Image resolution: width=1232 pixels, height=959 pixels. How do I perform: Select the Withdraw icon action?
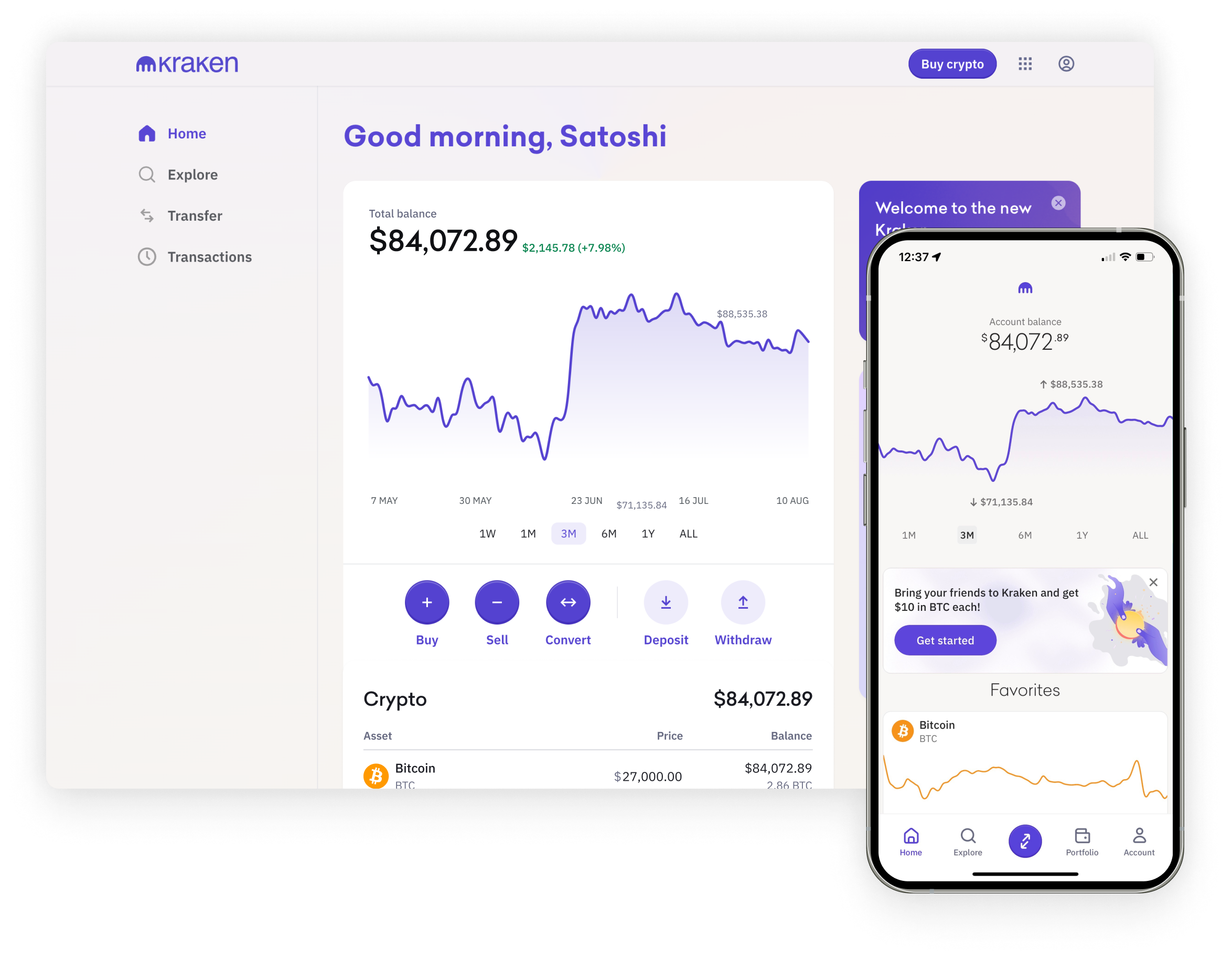742,601
